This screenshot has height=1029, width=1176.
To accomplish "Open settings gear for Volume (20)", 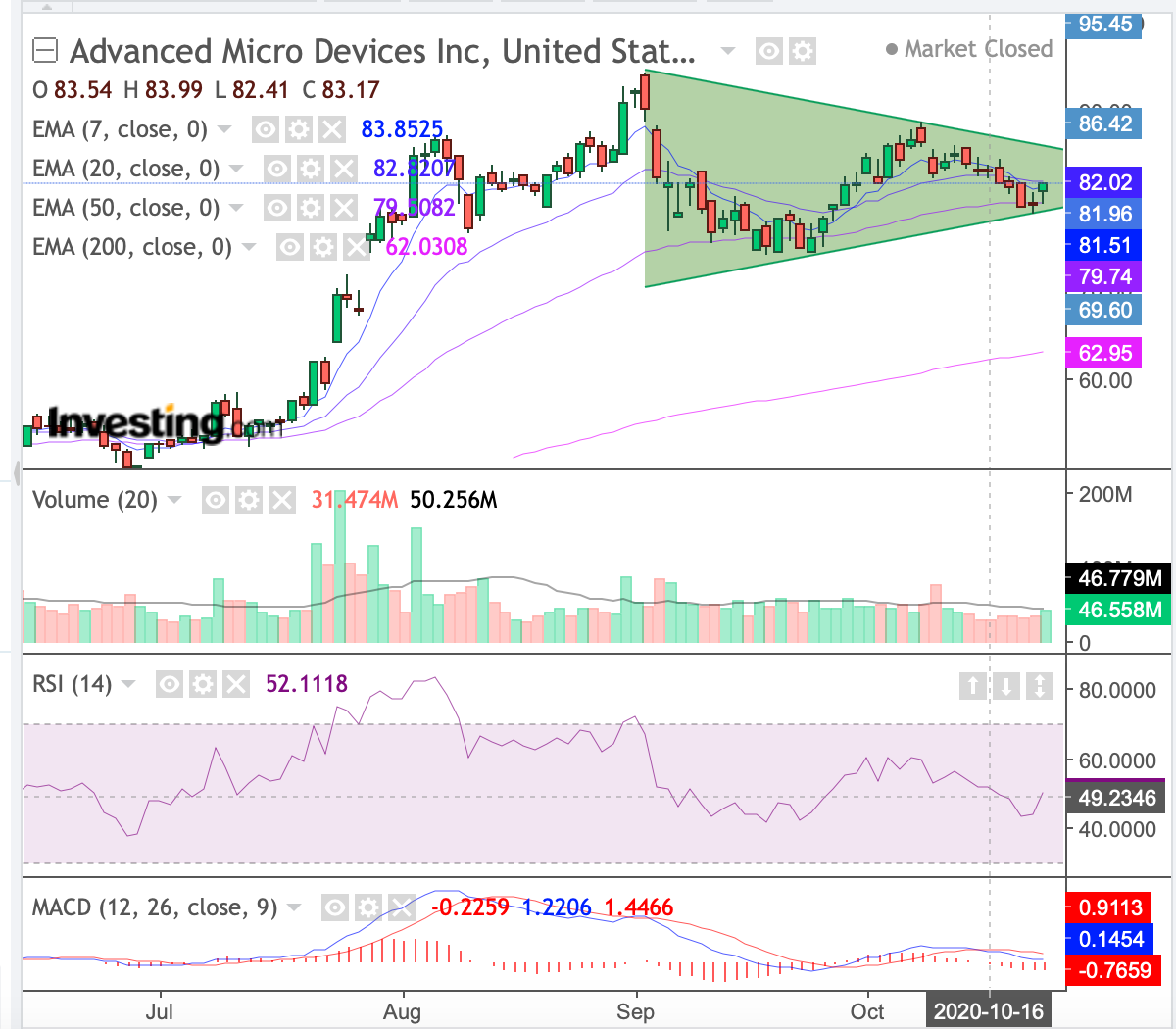I will pos(249,500).
